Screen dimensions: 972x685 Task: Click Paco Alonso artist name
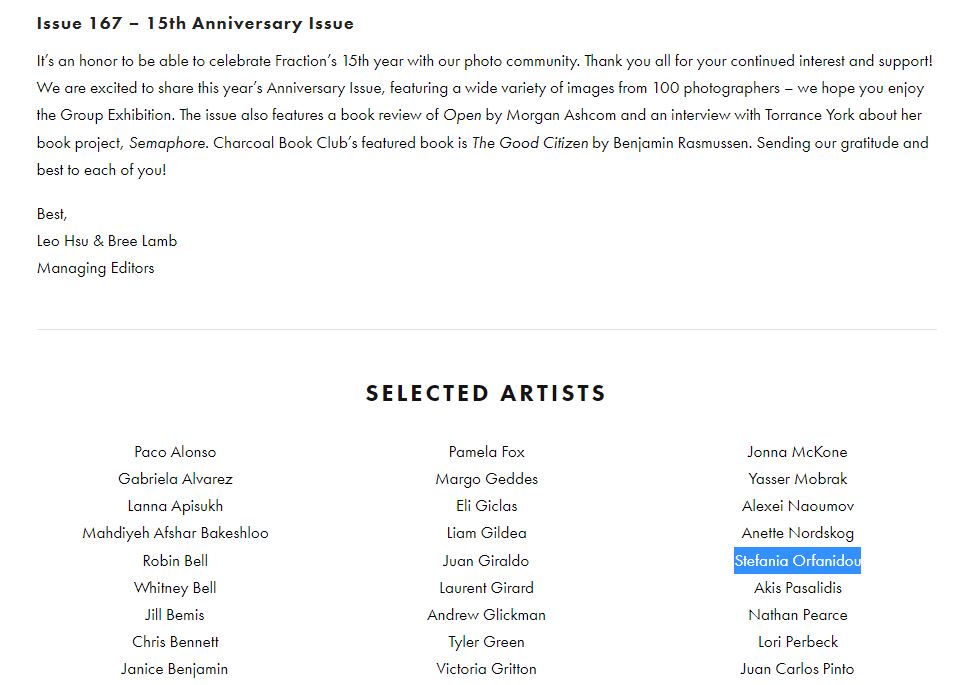(175, 452)
